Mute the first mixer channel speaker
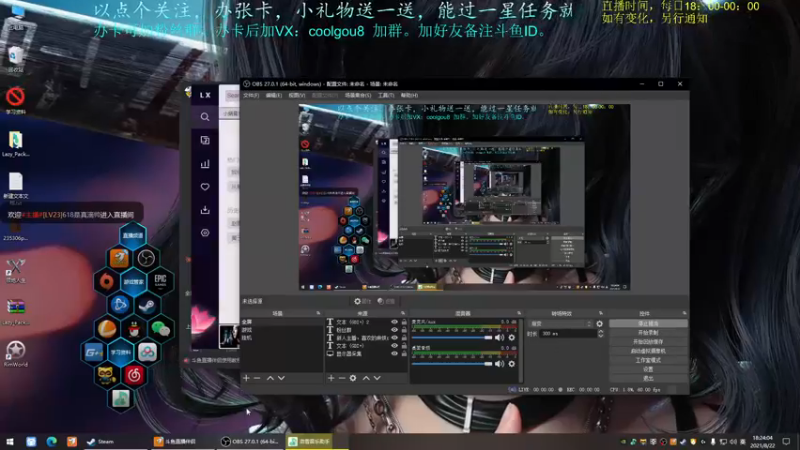800x450 pixels. 499,337
